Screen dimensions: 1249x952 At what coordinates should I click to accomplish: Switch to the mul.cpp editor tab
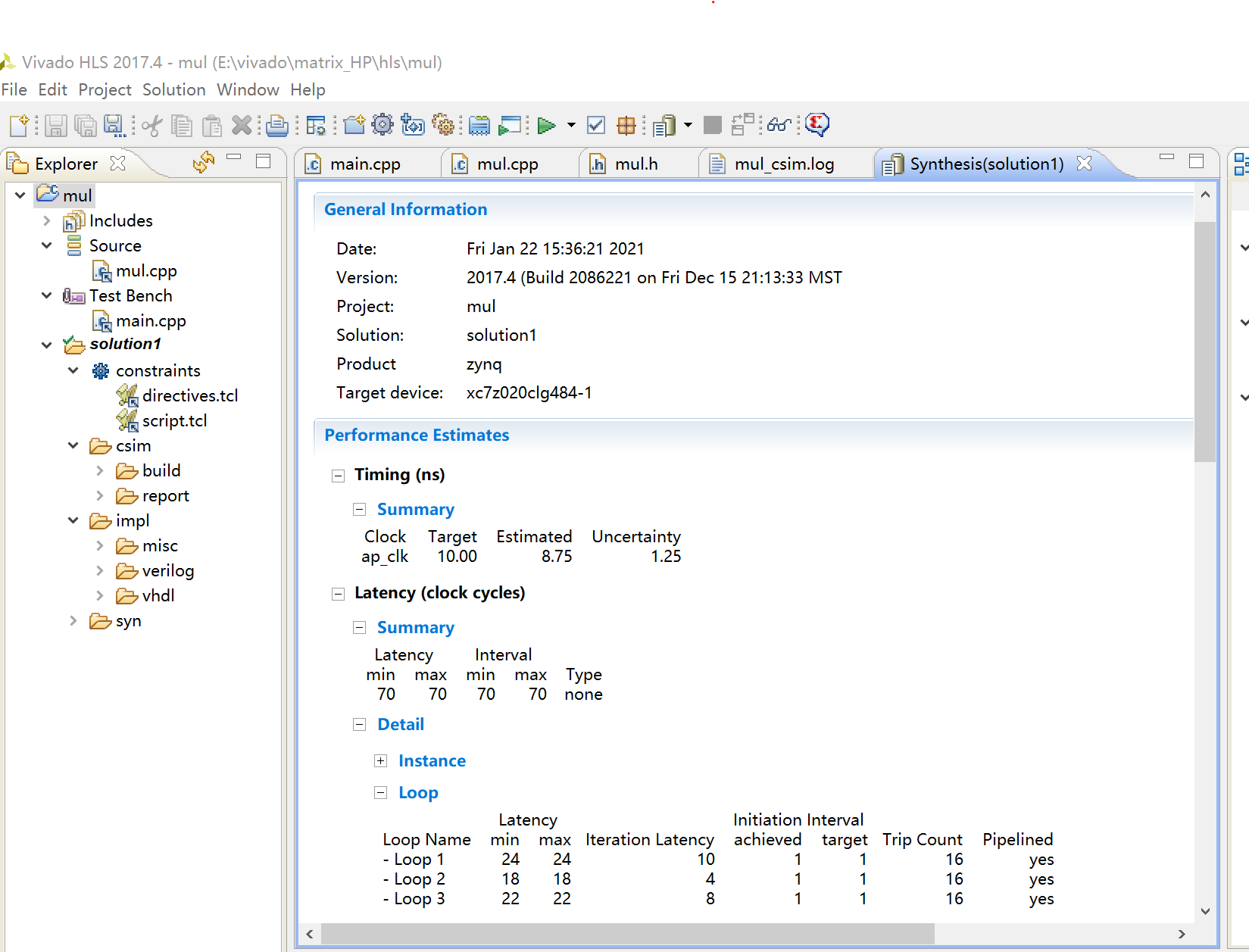click(507, 164)
